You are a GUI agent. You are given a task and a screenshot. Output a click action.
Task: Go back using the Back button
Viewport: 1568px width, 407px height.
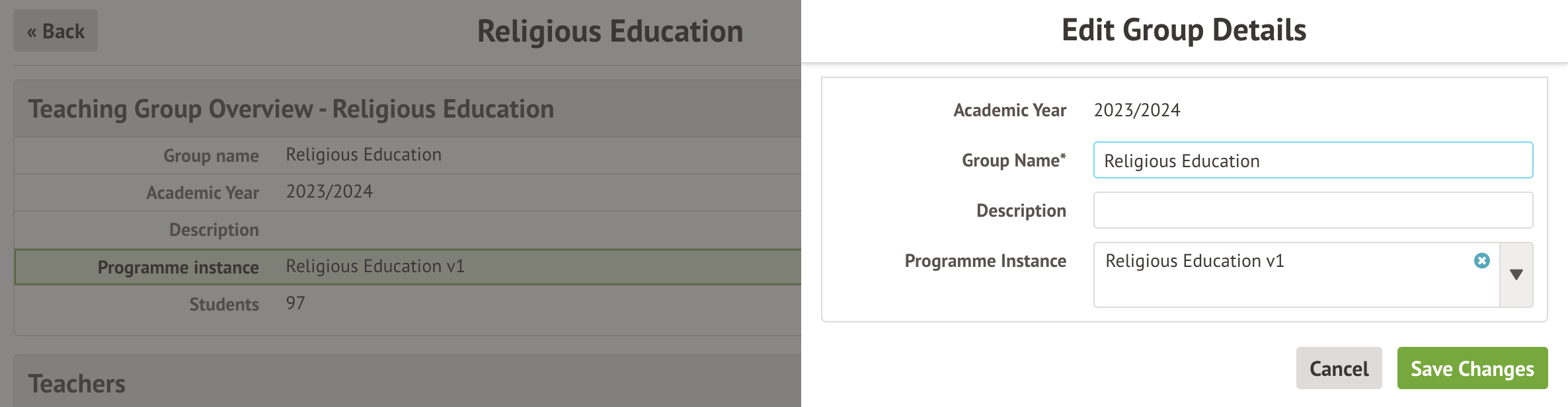[x=56, y=31]
